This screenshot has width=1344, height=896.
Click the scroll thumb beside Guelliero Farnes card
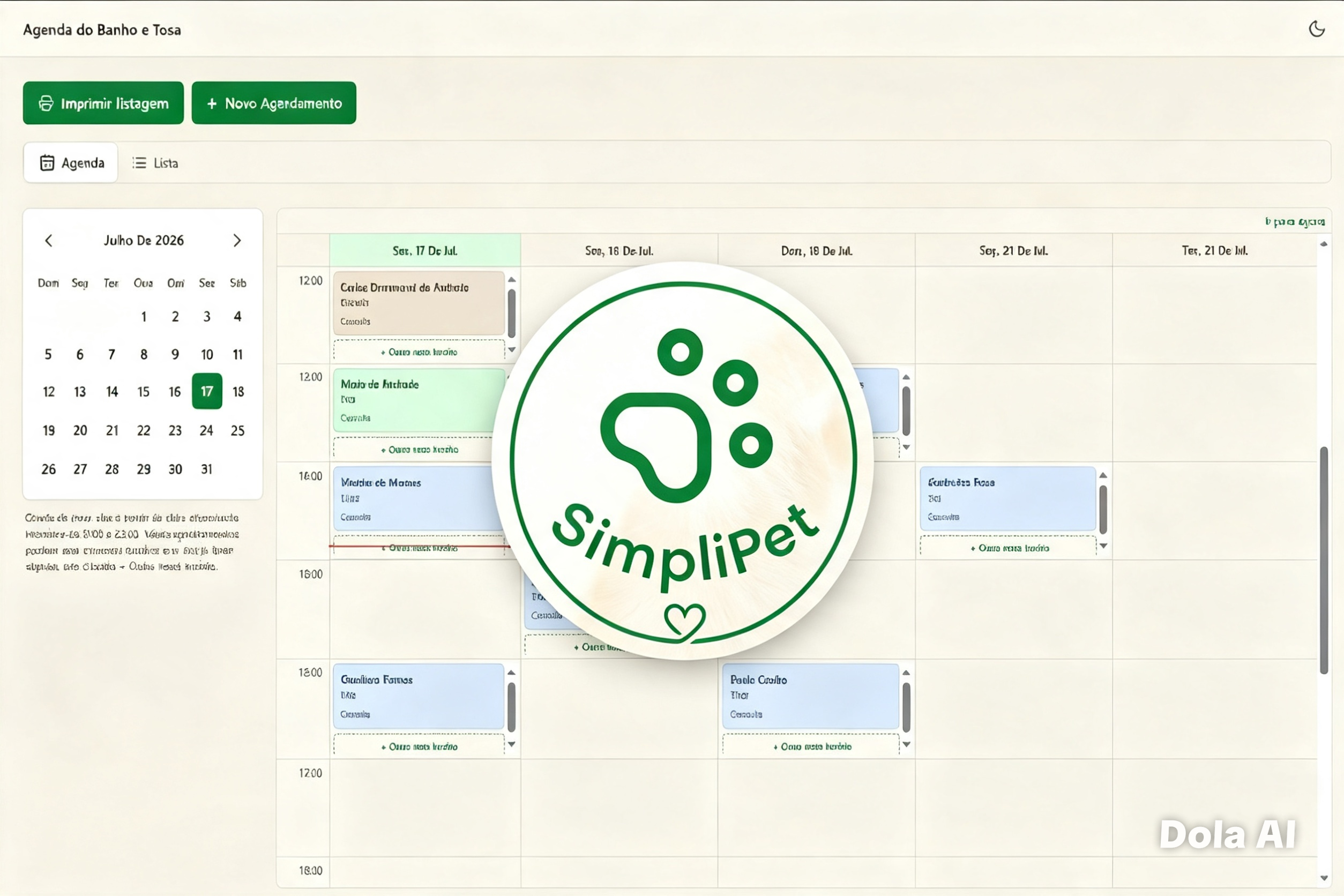(511, 707)
